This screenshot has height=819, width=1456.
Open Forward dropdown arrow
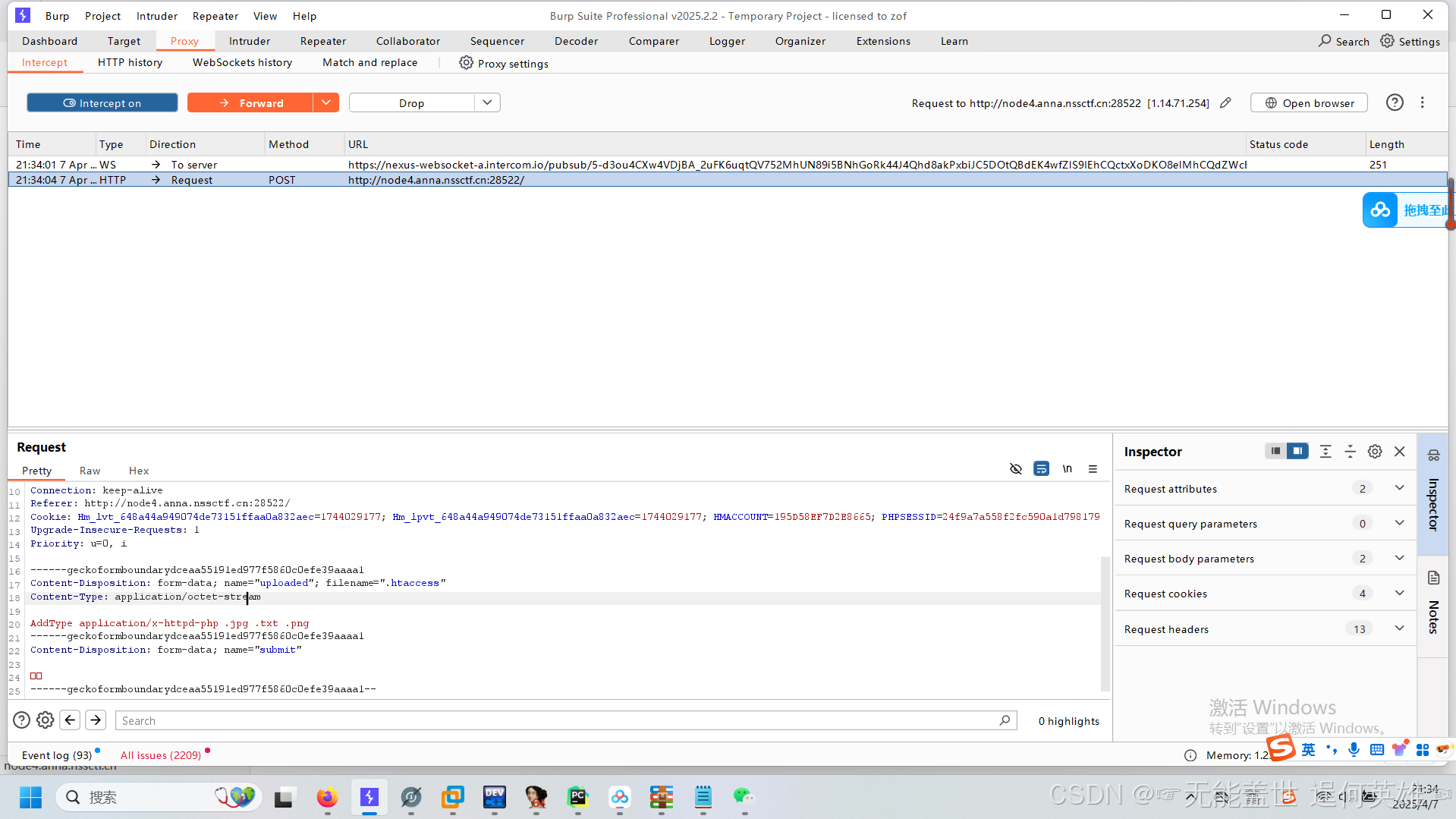pyautogui.click(x=326, y=102)
